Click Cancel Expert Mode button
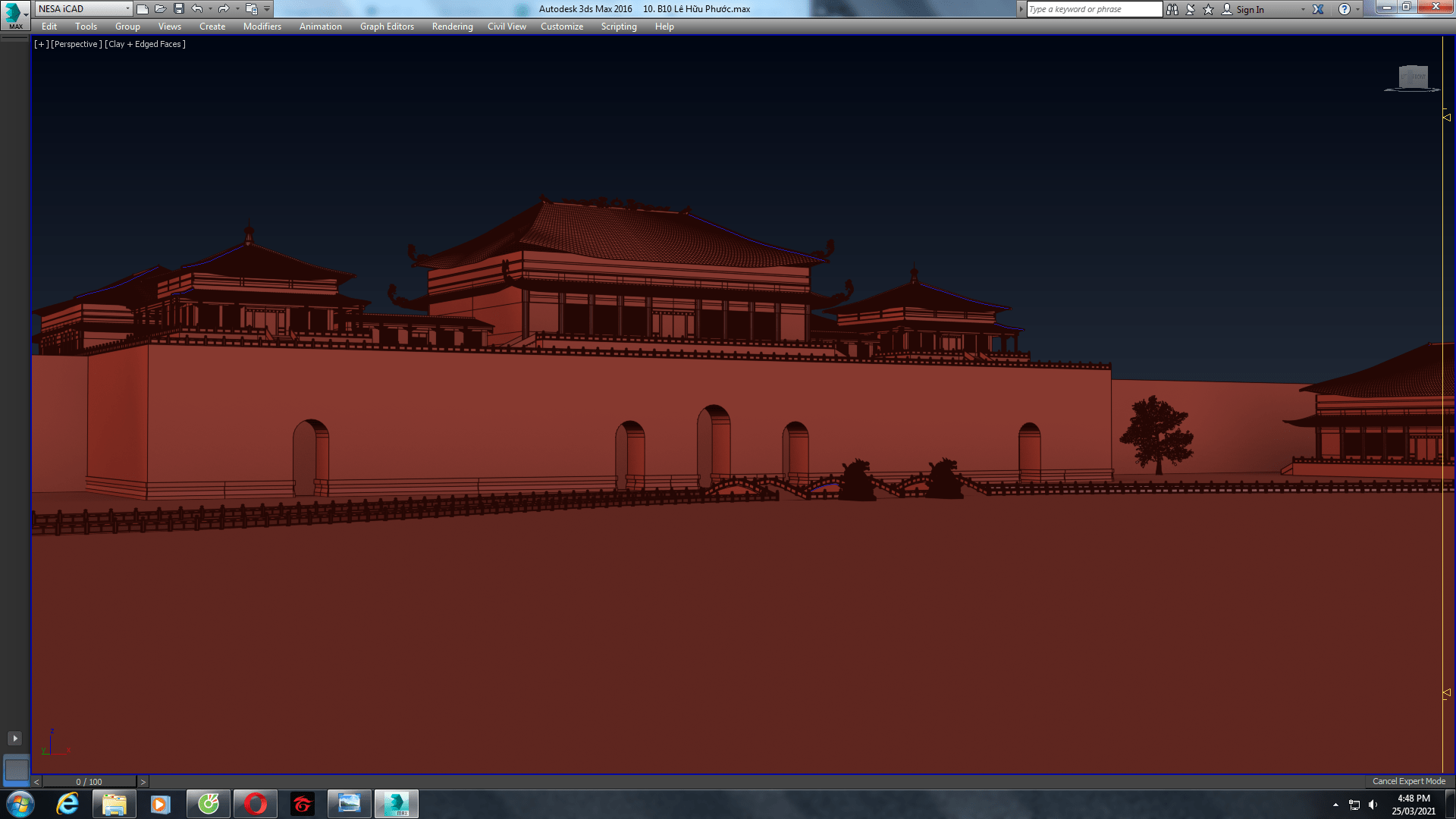 click(1408, 781)
